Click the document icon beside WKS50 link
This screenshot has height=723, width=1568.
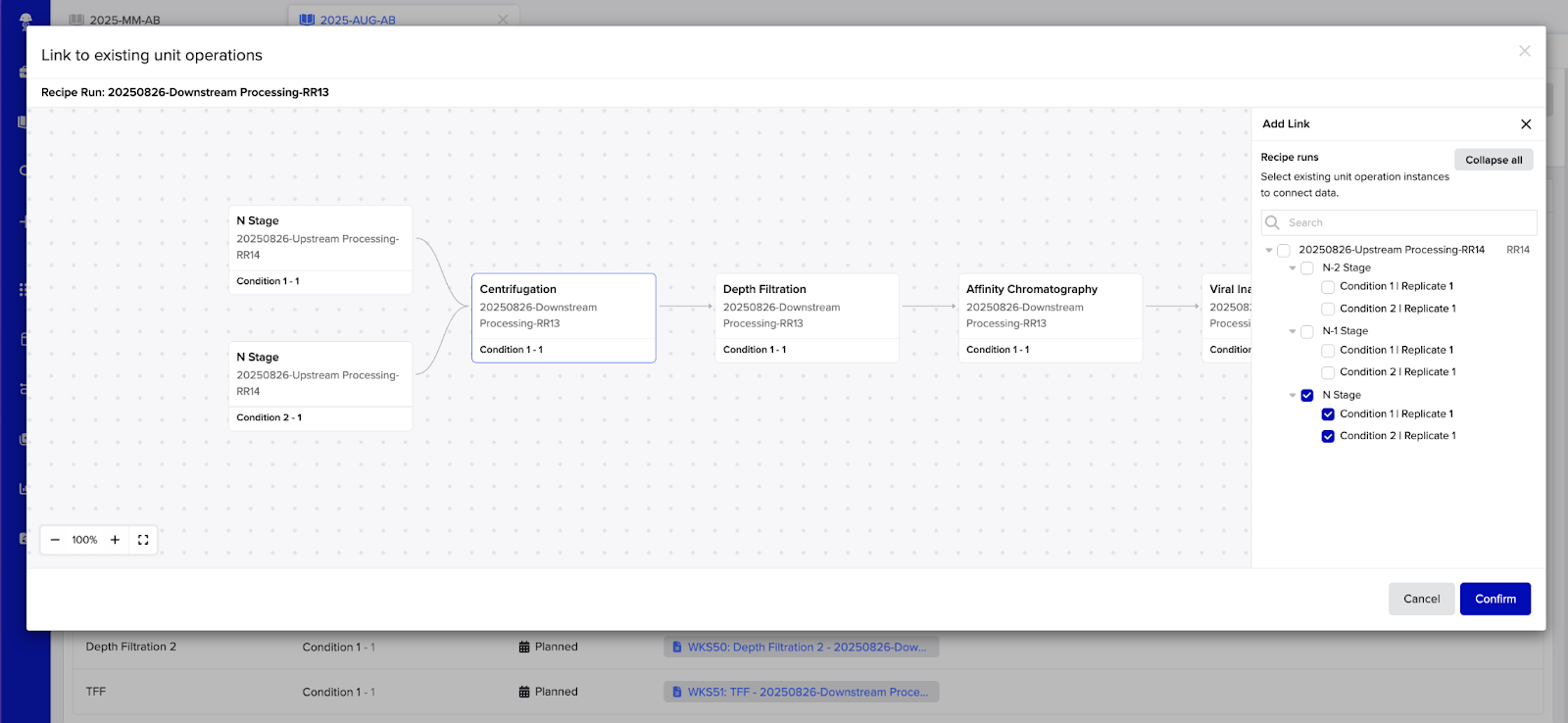676,648
